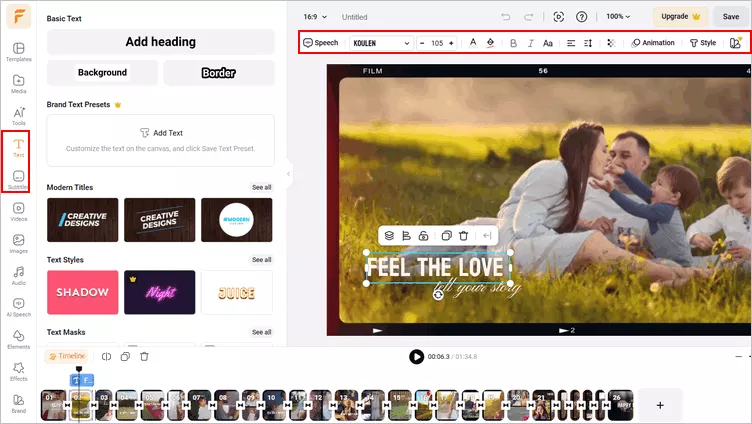Image resolution: width=752 pixels, height=424 pixels.
Task: Apply the SHADOW text style
Action: click(82, 292)
